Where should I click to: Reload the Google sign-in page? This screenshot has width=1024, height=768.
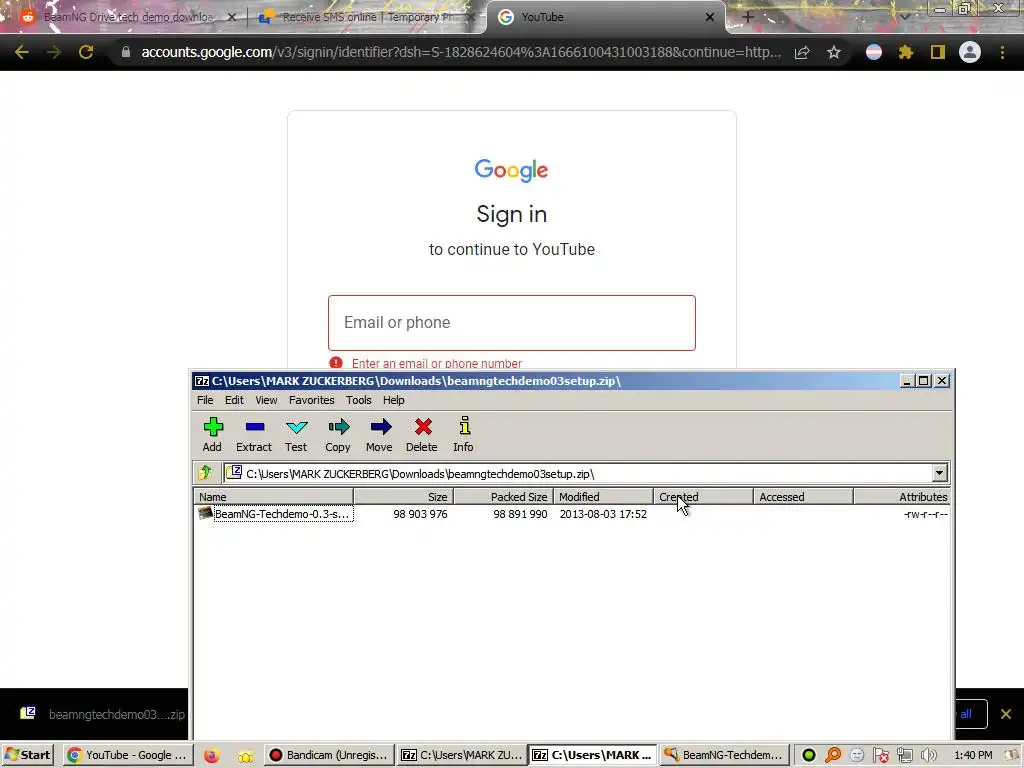(x=86, y=52)
